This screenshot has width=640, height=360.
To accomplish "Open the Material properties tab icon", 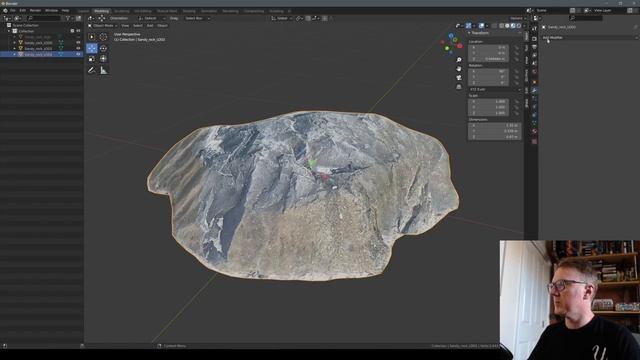I will click(x=534, y=132).
